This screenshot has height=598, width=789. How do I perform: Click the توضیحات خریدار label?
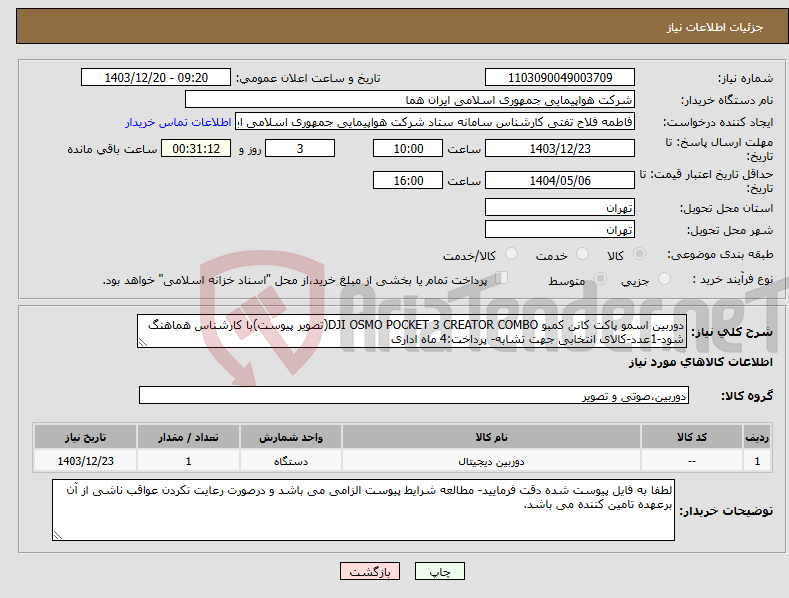[726, 511]
